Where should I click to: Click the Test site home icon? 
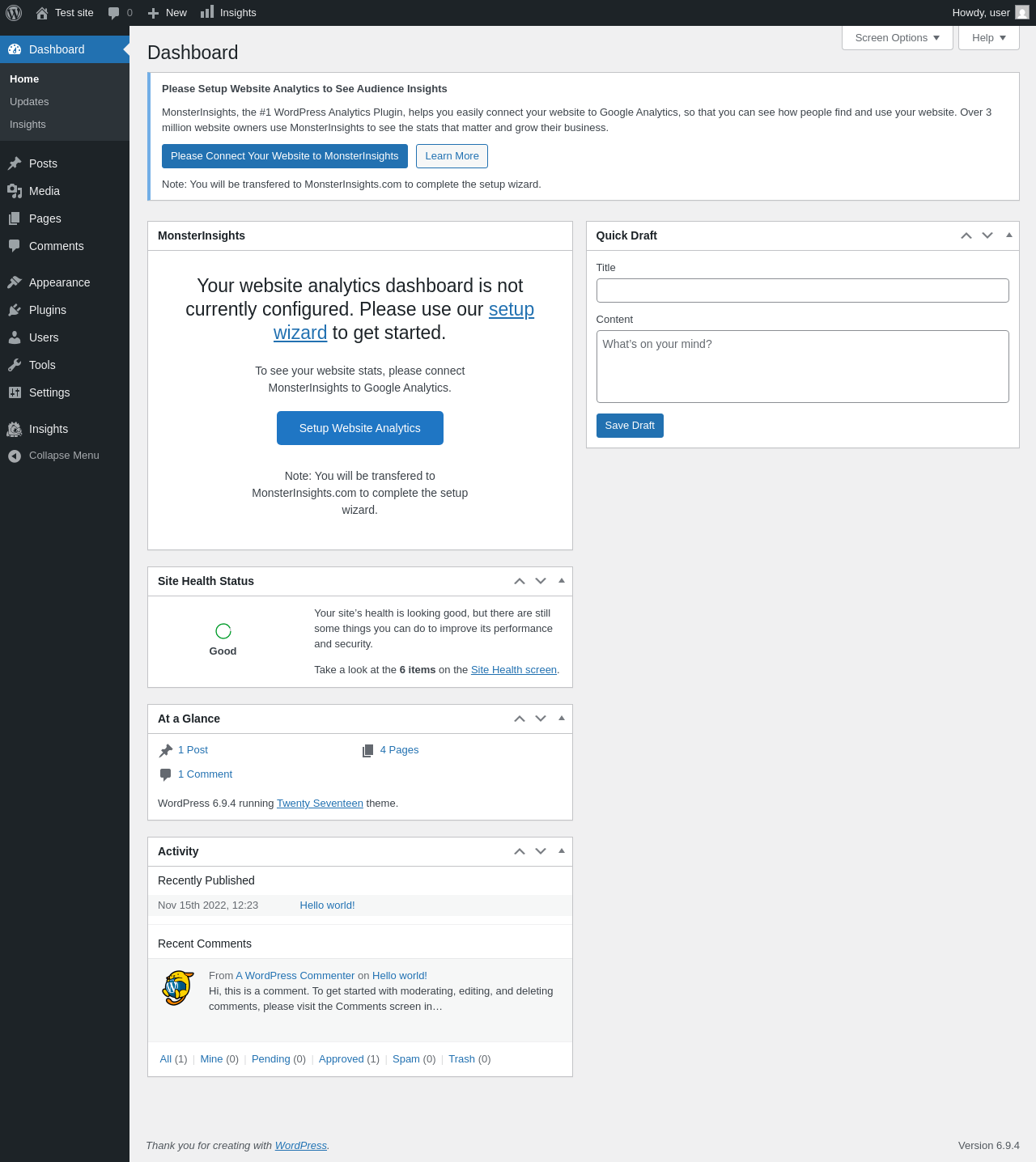click(x=42, y=13)
